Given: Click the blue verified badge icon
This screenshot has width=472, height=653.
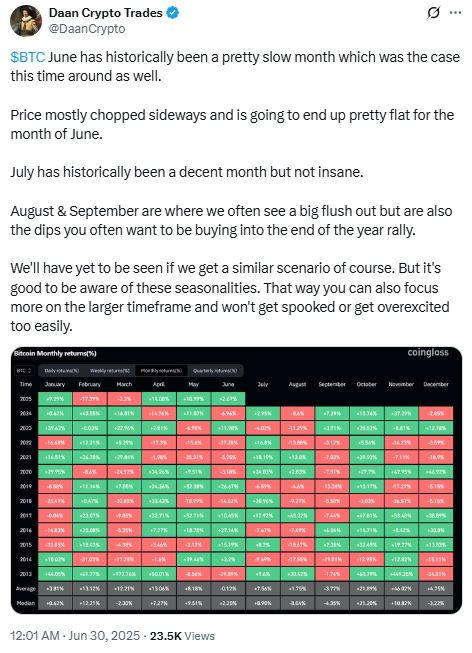Looking at the screenshot, I should [173, 13].
